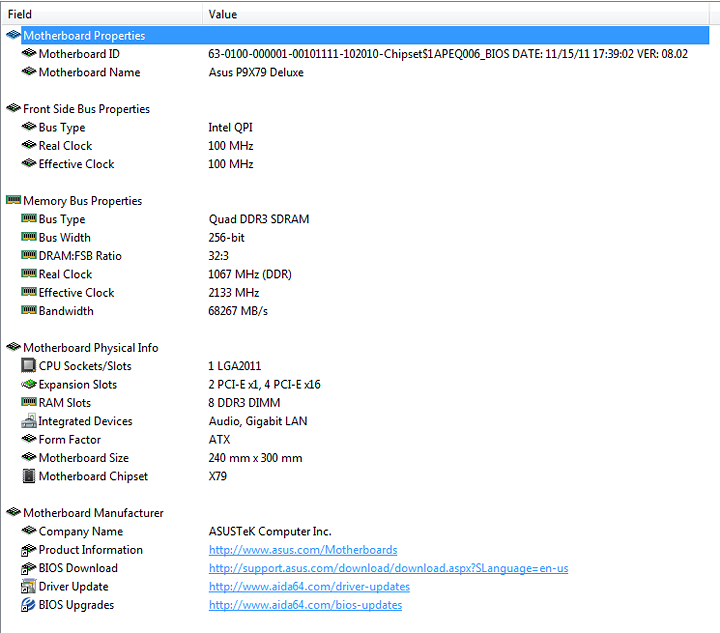Click the X79 chipset value

tap(218, 476)
